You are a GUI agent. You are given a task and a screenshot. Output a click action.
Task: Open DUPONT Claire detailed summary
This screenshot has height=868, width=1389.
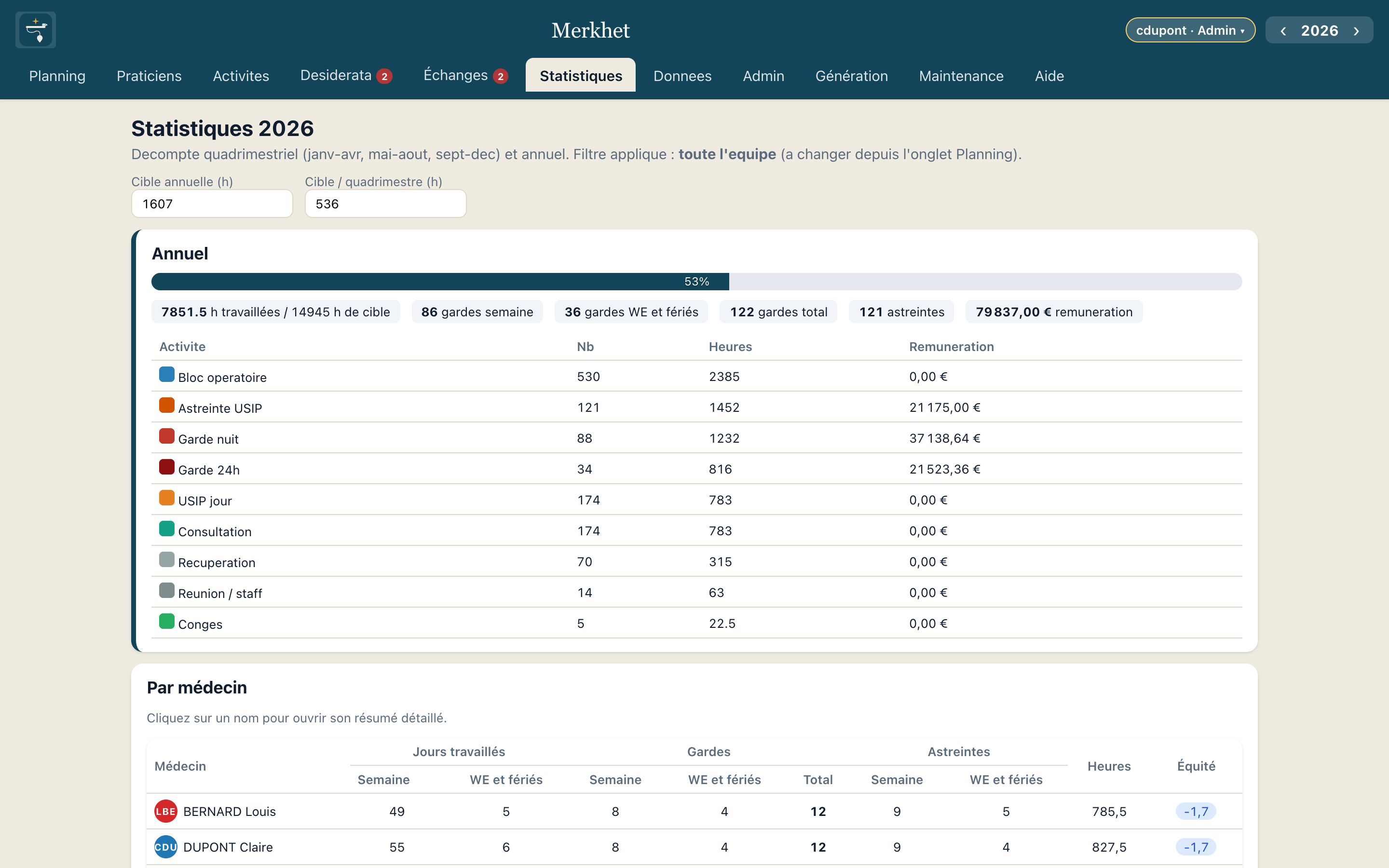tap(228, 847)
